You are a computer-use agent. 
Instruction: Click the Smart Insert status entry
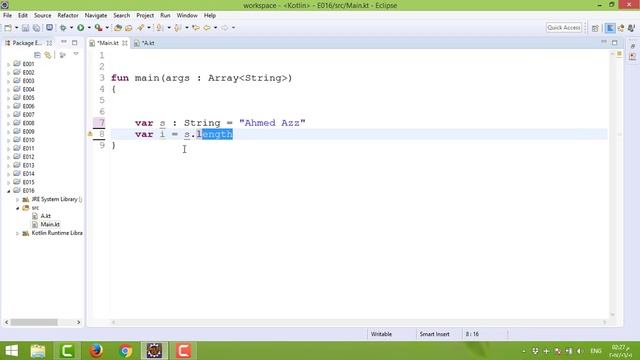point(434,334)
